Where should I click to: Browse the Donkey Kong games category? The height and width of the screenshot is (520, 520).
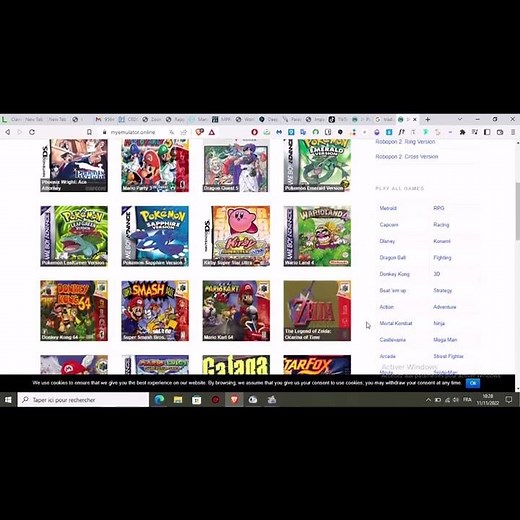[394, 274]
